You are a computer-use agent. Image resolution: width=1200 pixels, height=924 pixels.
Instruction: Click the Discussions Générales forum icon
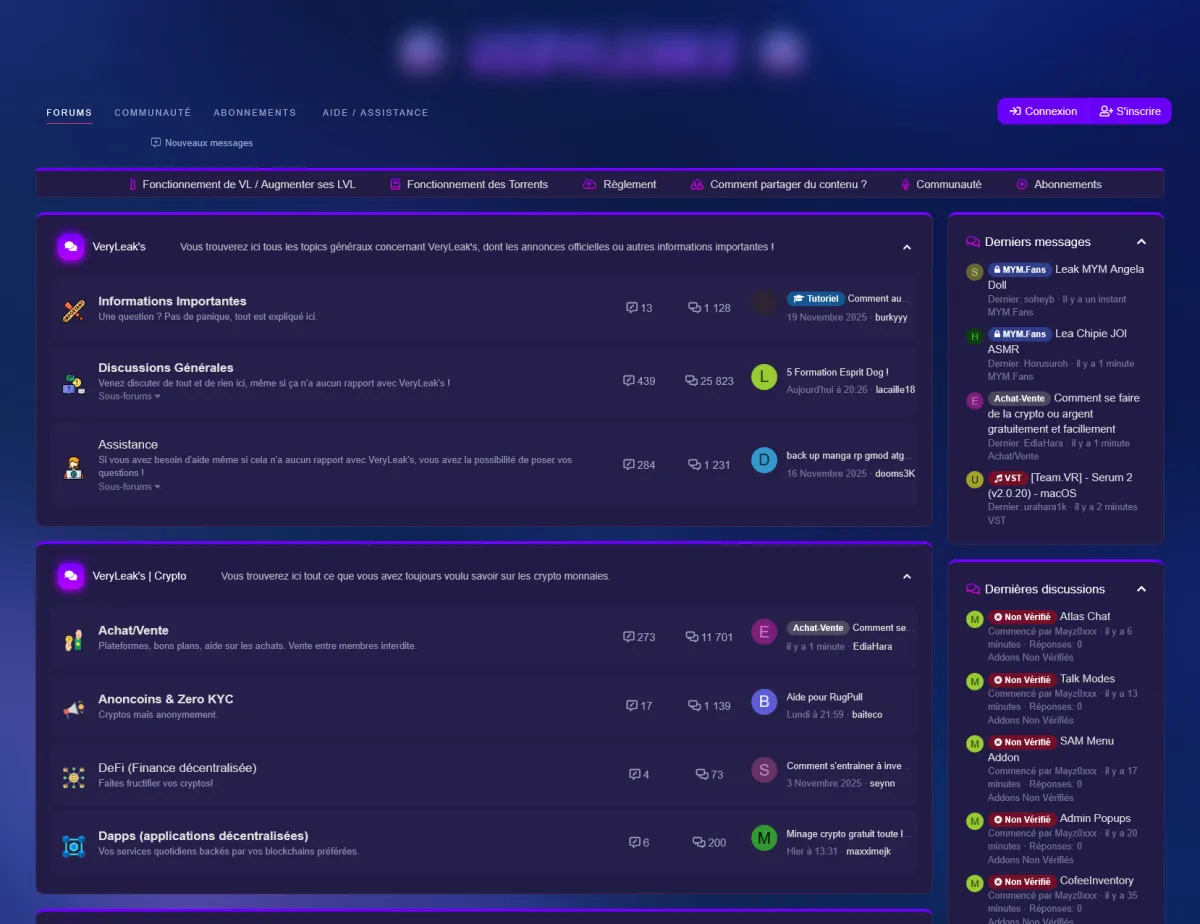pos(73,383)
